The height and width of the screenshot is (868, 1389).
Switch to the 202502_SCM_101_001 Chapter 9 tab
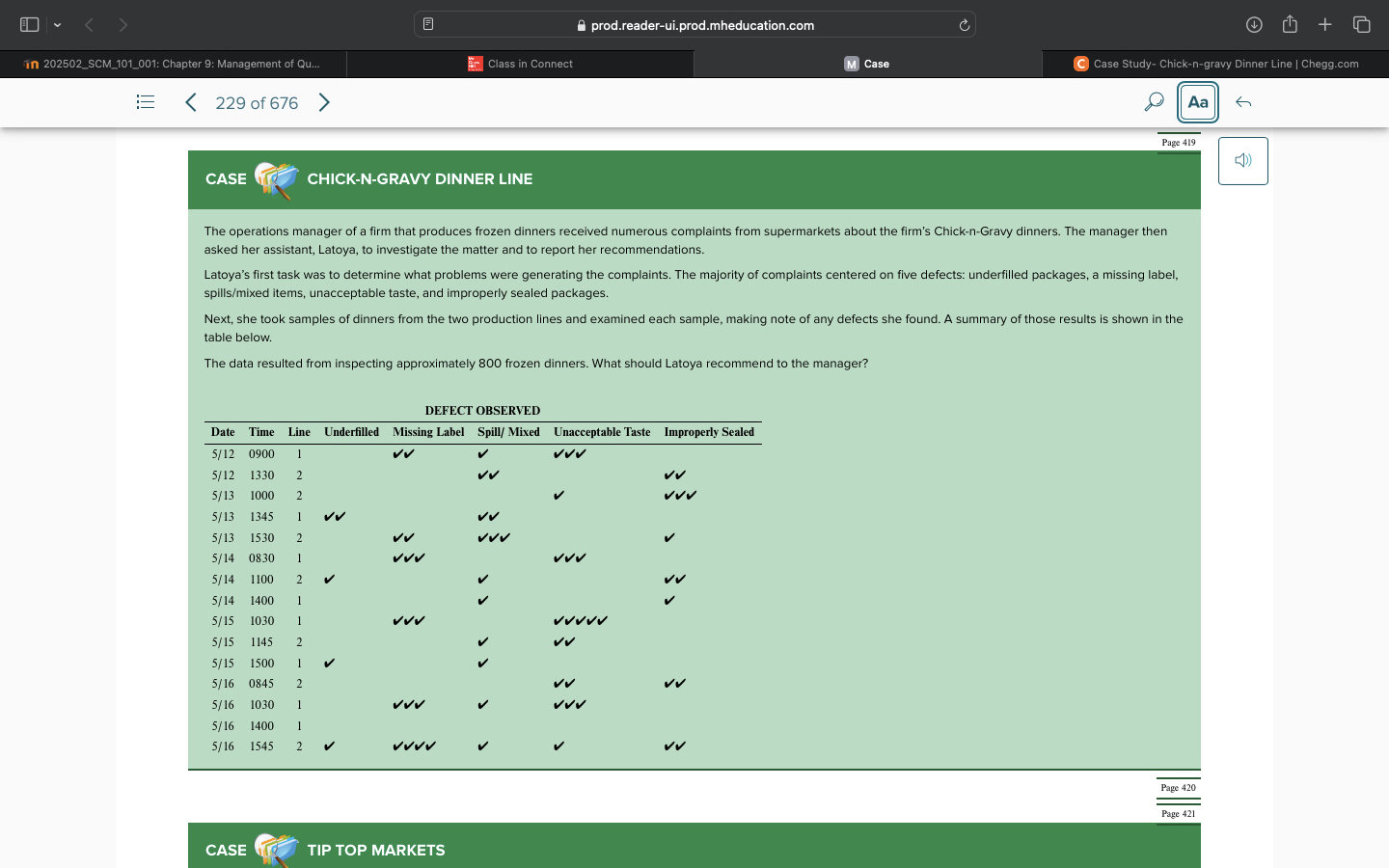(x=174, y=64)
